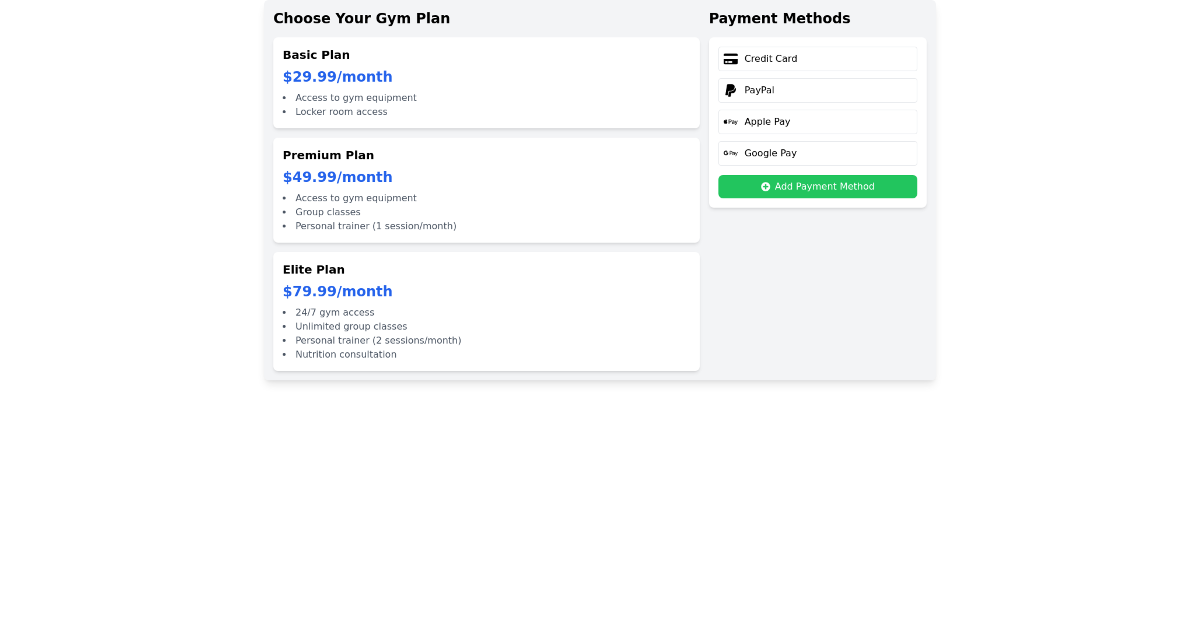Click the plus icon on Add Payment Method
Image resolution: width=1200 pixels, height=630 pixels.
coord(765,186)
